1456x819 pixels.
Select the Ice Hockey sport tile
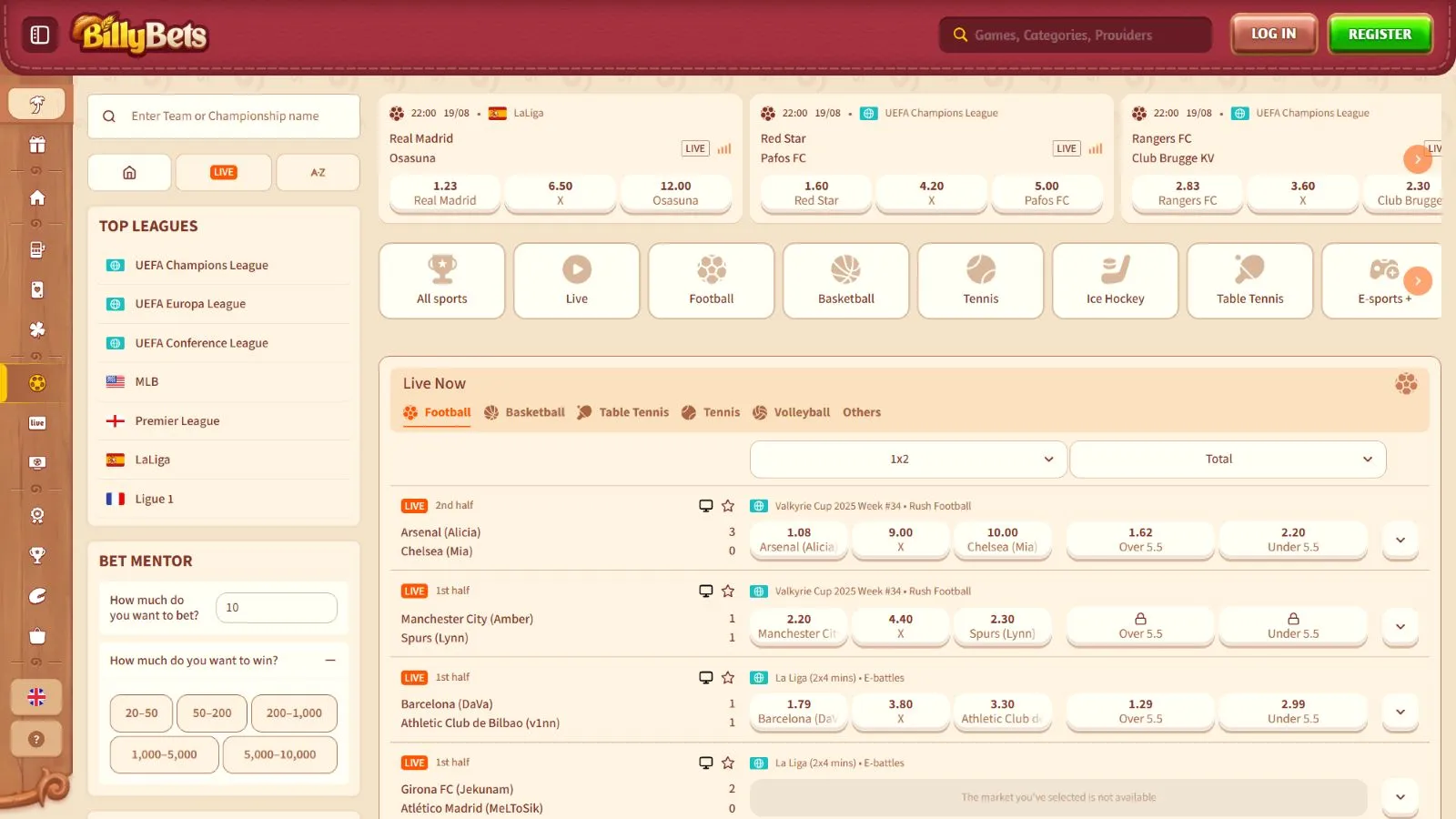[x=1115, y=280]
